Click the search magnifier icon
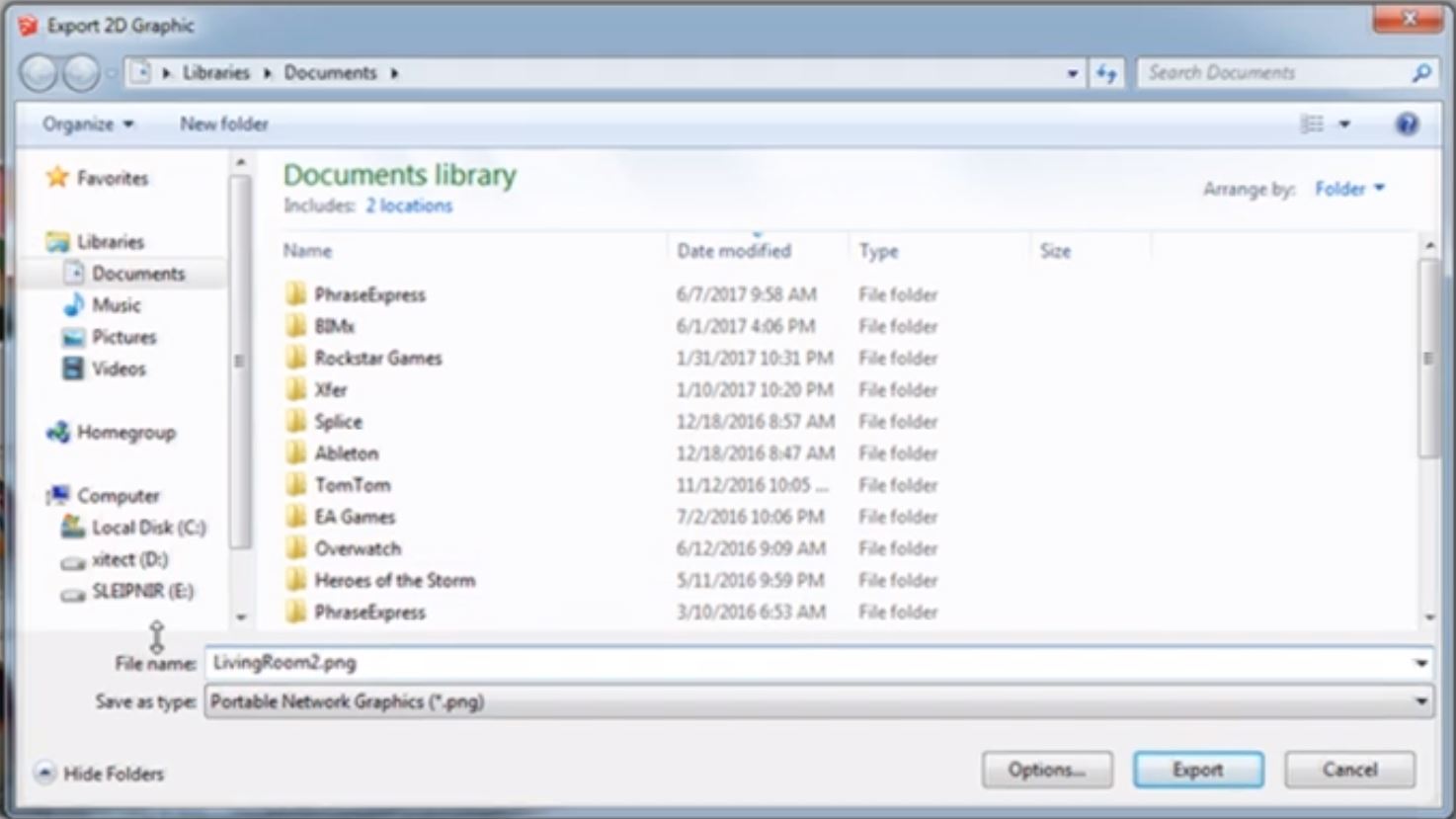 click(1421, 73)
